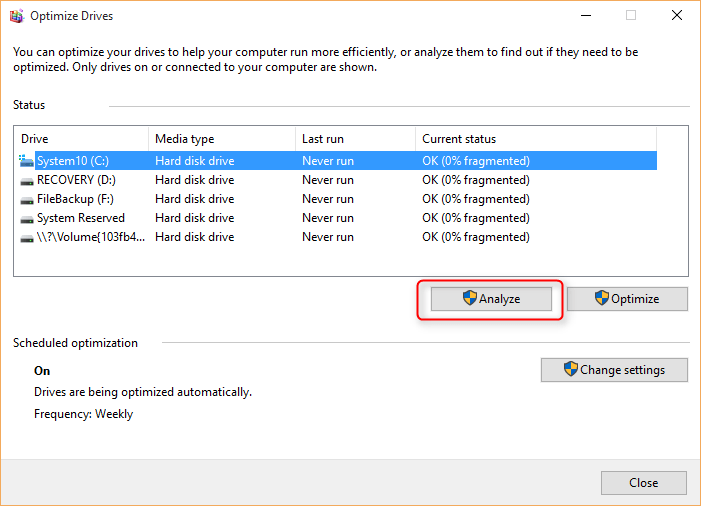Click OK (0% fragmented) for System10 (C:)
This screenshot has width=701, height=506.
pos(476,161)
